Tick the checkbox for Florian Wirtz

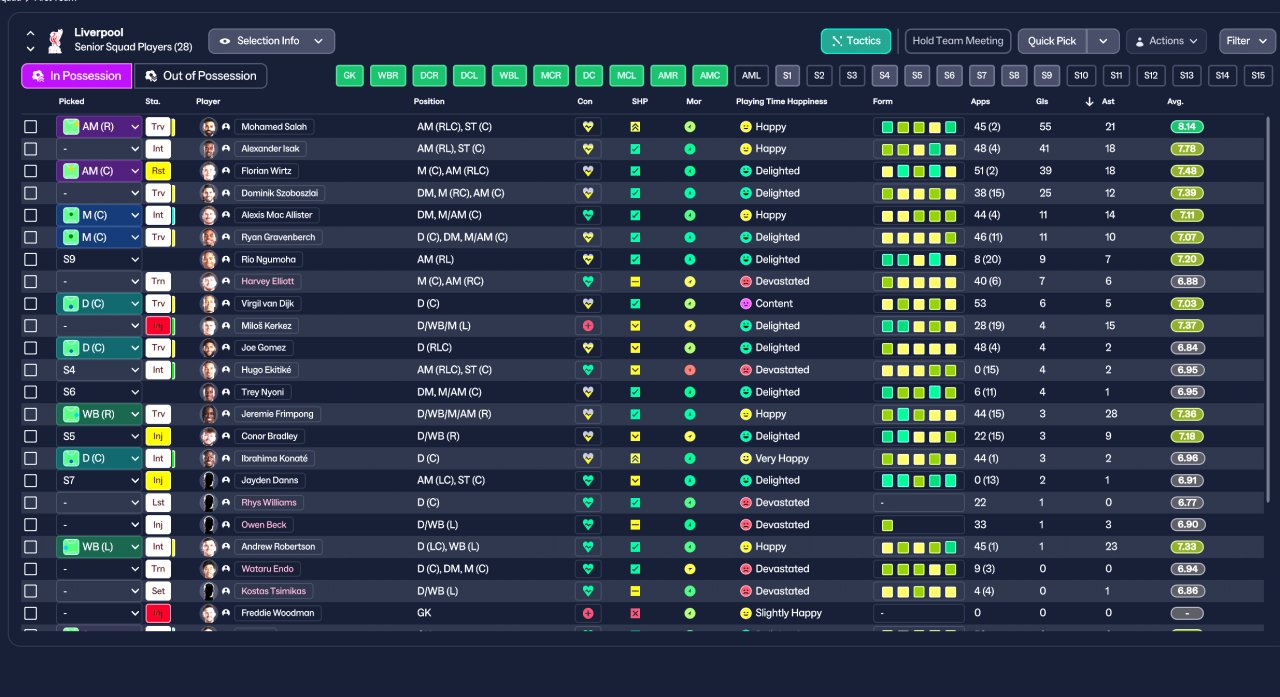coord(31,171)
